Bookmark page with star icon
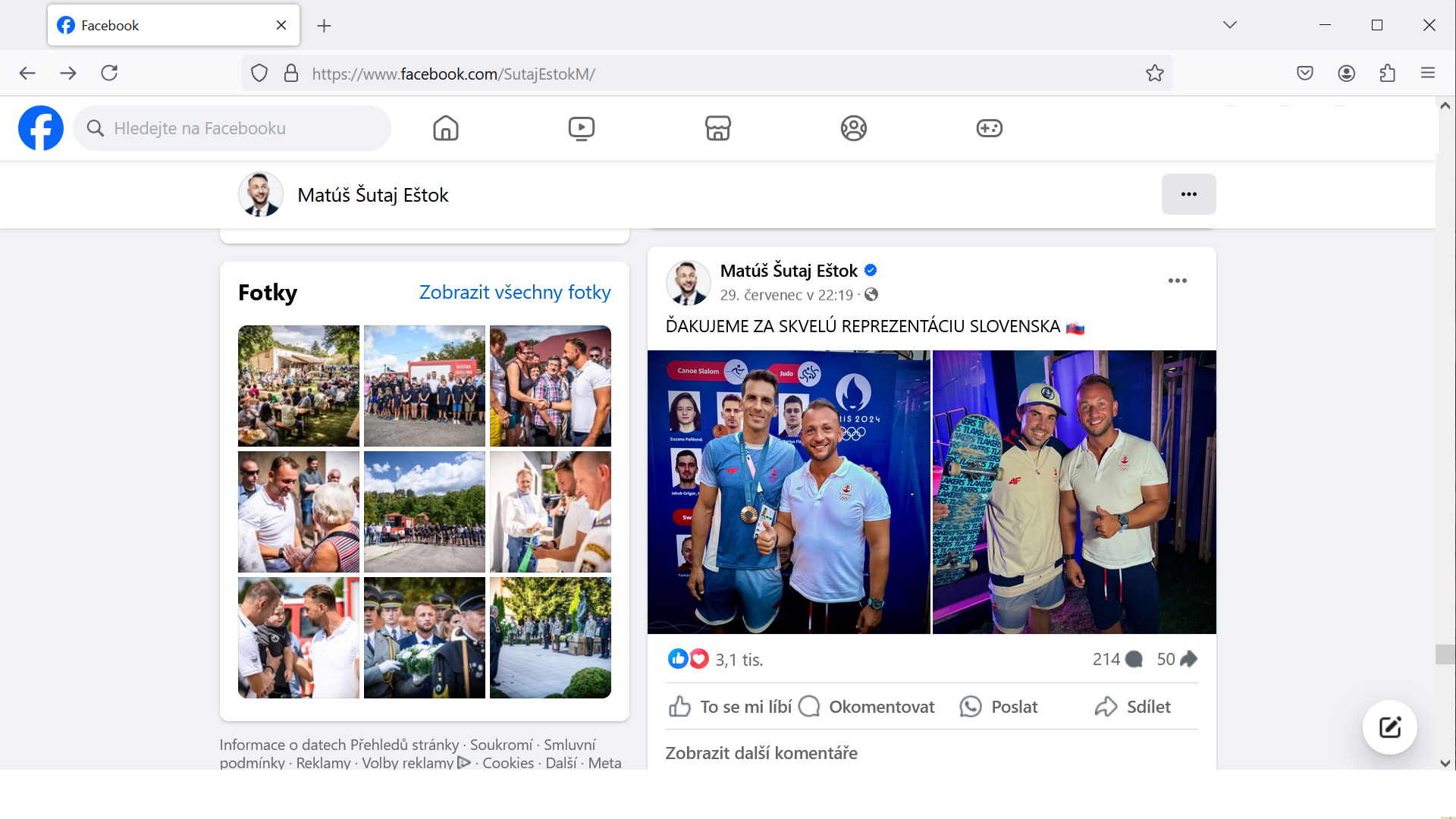 [x=1154, y=74]
